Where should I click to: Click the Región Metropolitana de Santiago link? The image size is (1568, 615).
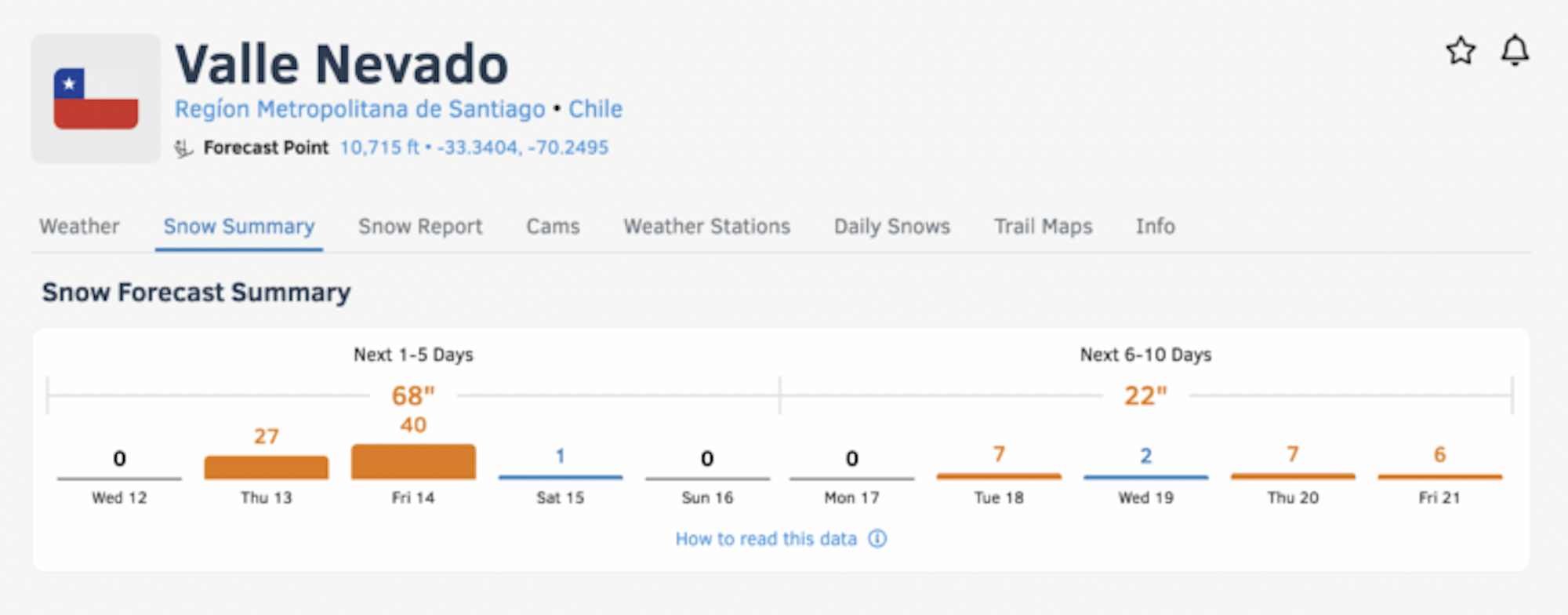(360, 109)
